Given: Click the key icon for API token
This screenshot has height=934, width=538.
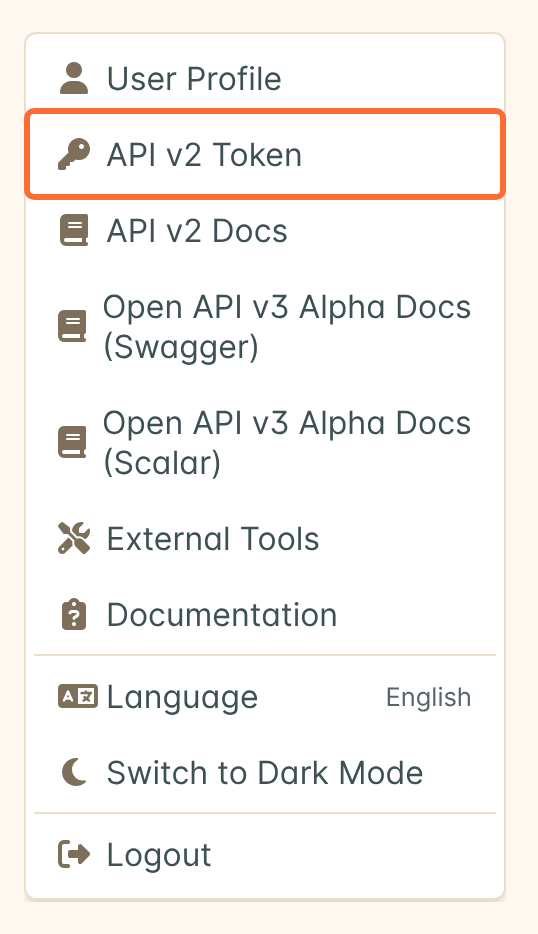Looking at the screenshot, I should [x=74, y=155].
